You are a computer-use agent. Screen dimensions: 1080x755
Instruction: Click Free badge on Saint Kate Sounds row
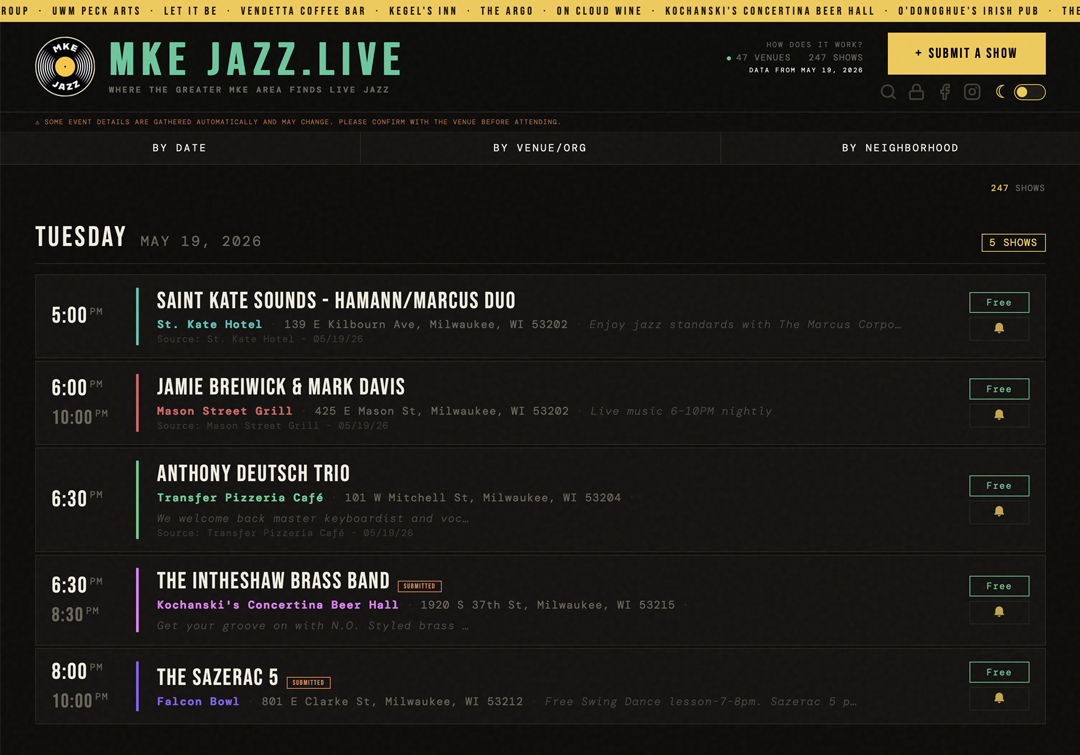999,302
